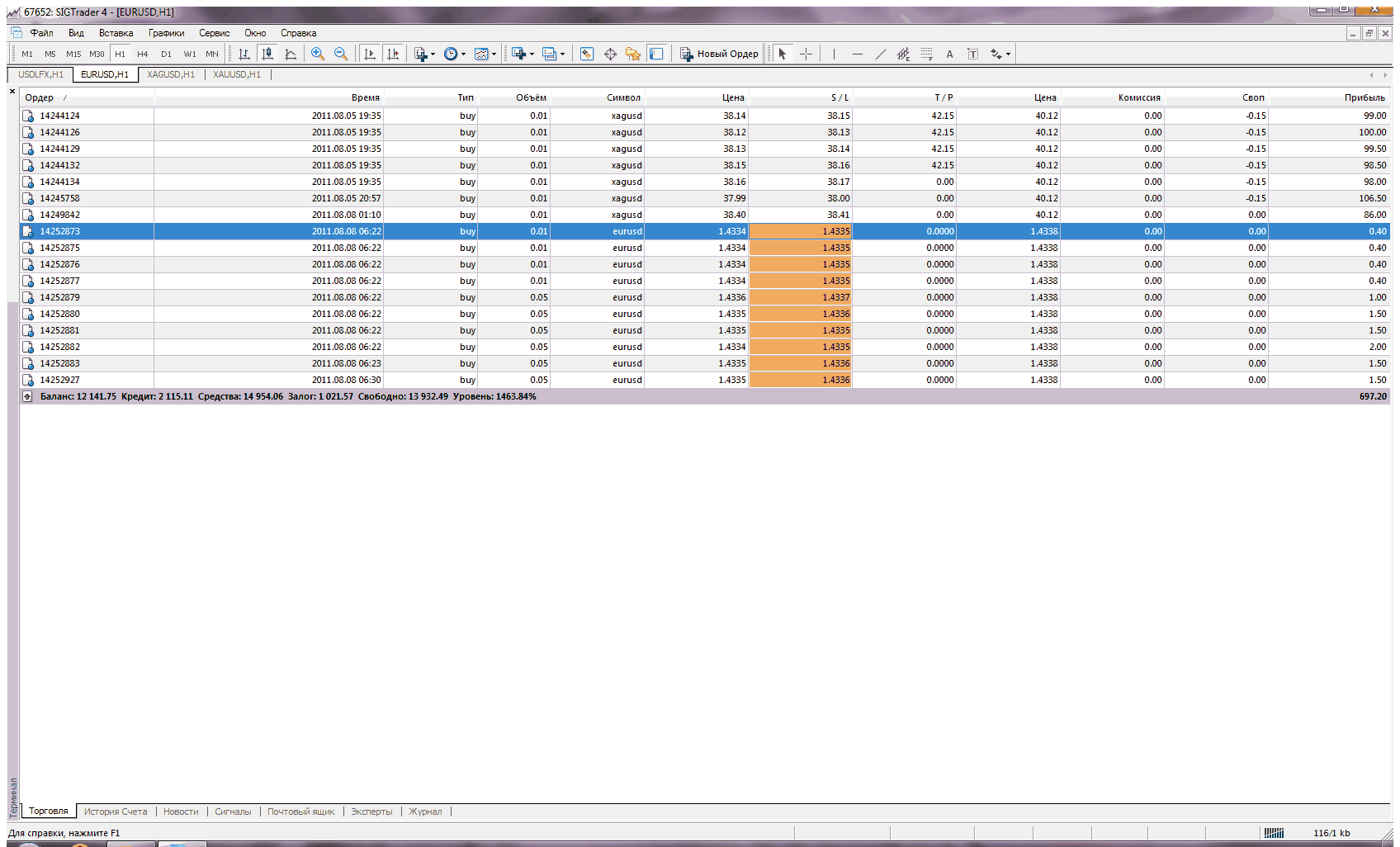Select the crosshair tool
Viewport: 1400px width, 847px height.
806,54
